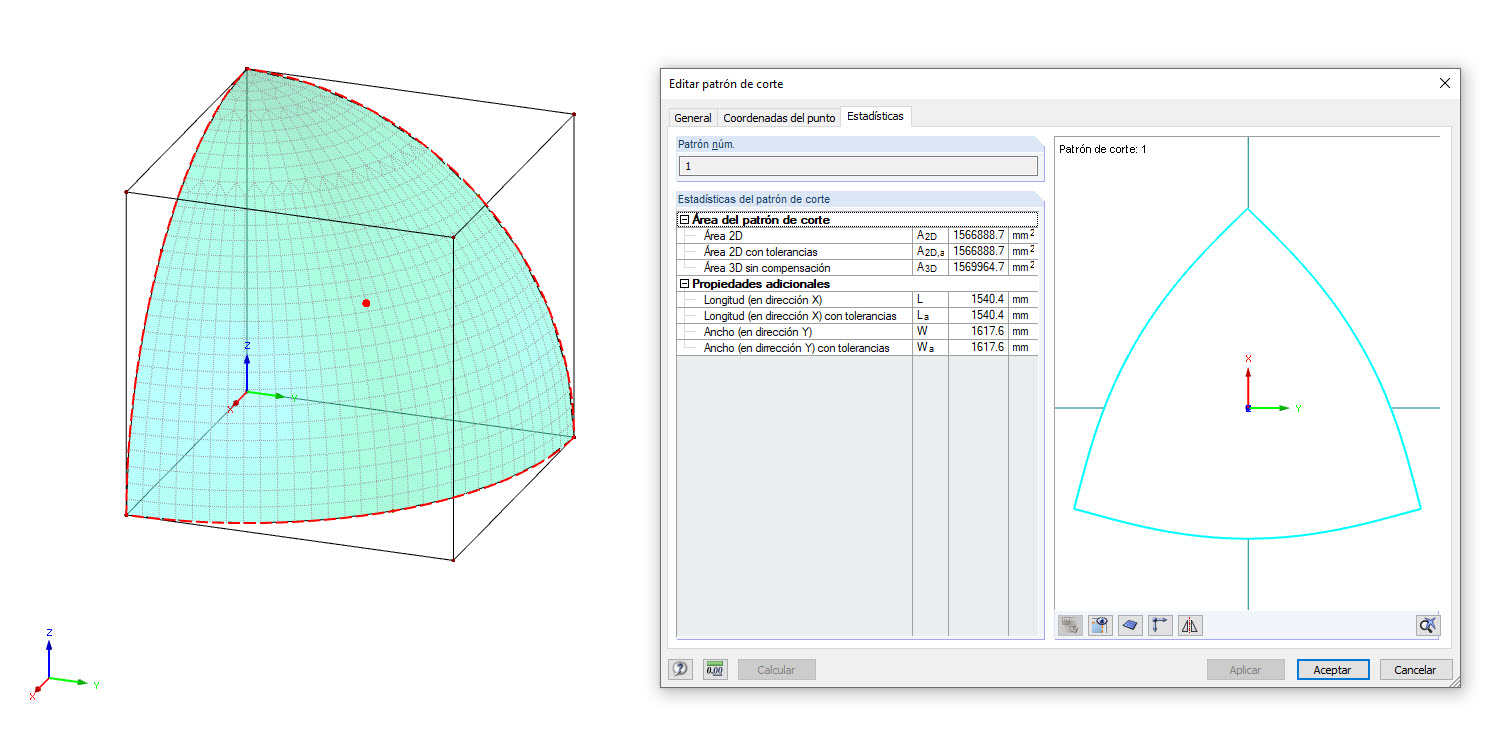Click the Longitud (en dirección X) row label
This screenshot has height=729, width=1500.
point(763,300)
